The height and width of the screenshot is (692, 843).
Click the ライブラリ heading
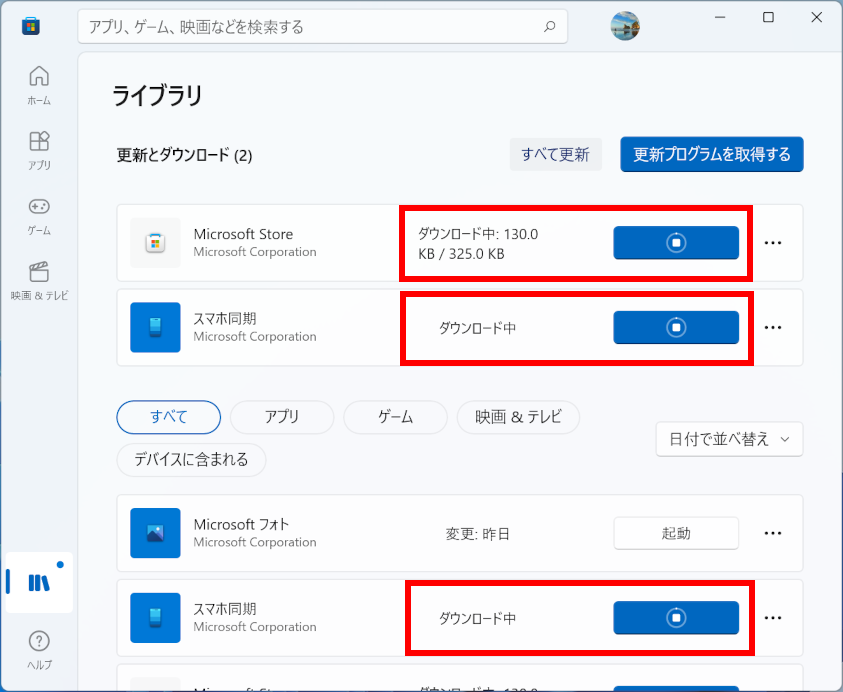(x=158, y=96)
